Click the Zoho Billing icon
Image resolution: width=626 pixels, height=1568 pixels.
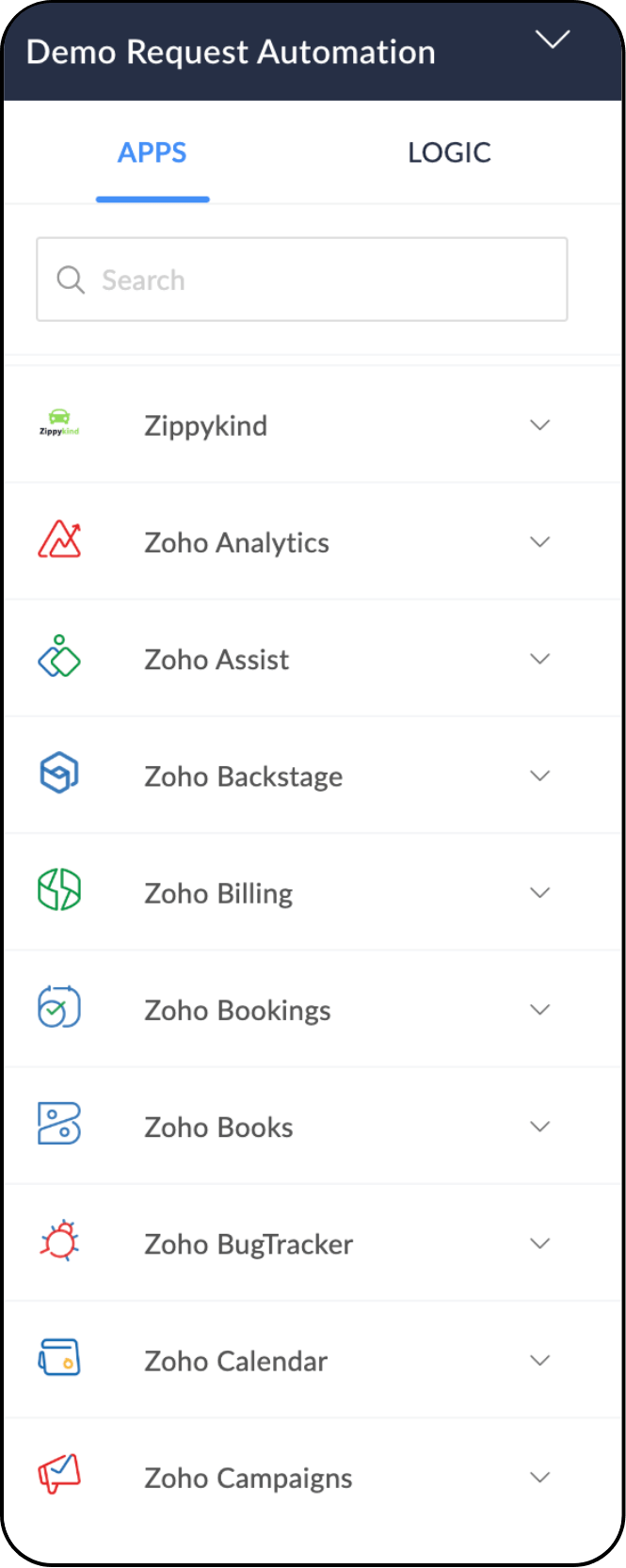[59, 890]
